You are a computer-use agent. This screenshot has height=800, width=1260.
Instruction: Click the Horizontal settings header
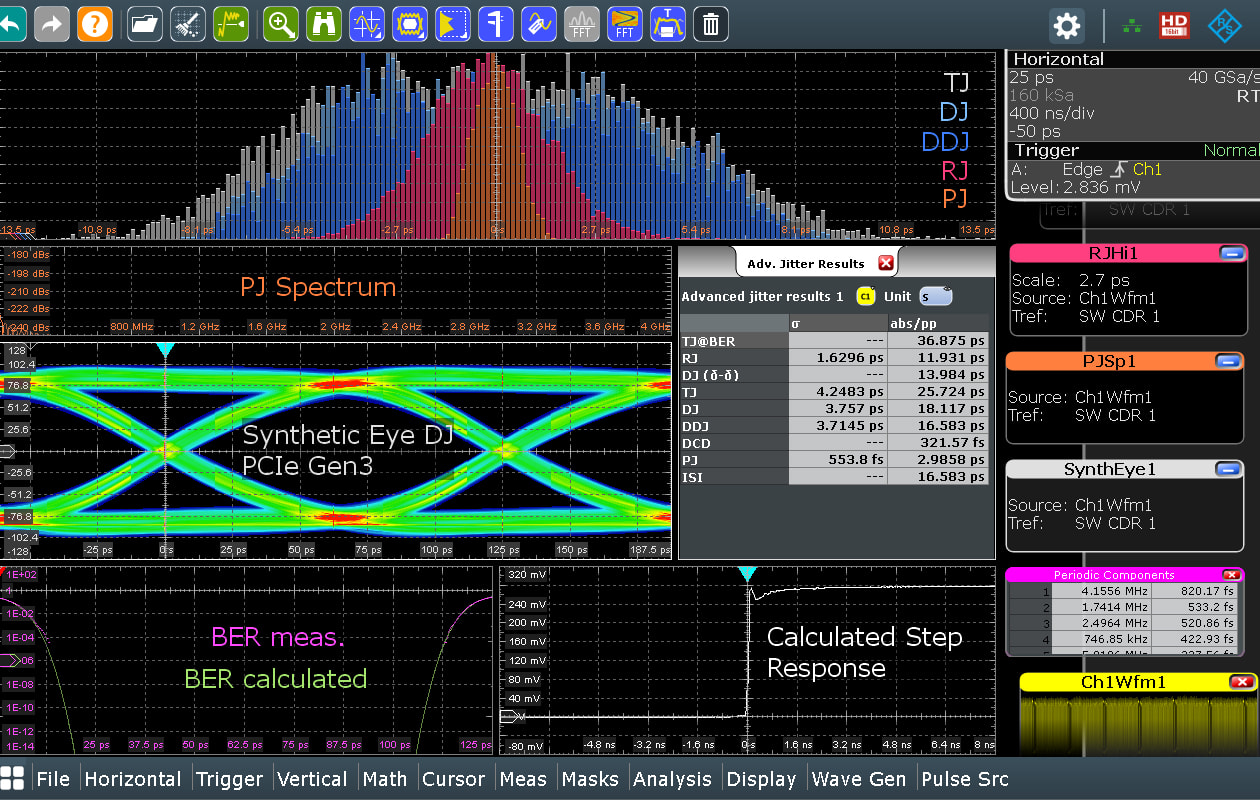pyautogui.click(x=1058, y=59)
